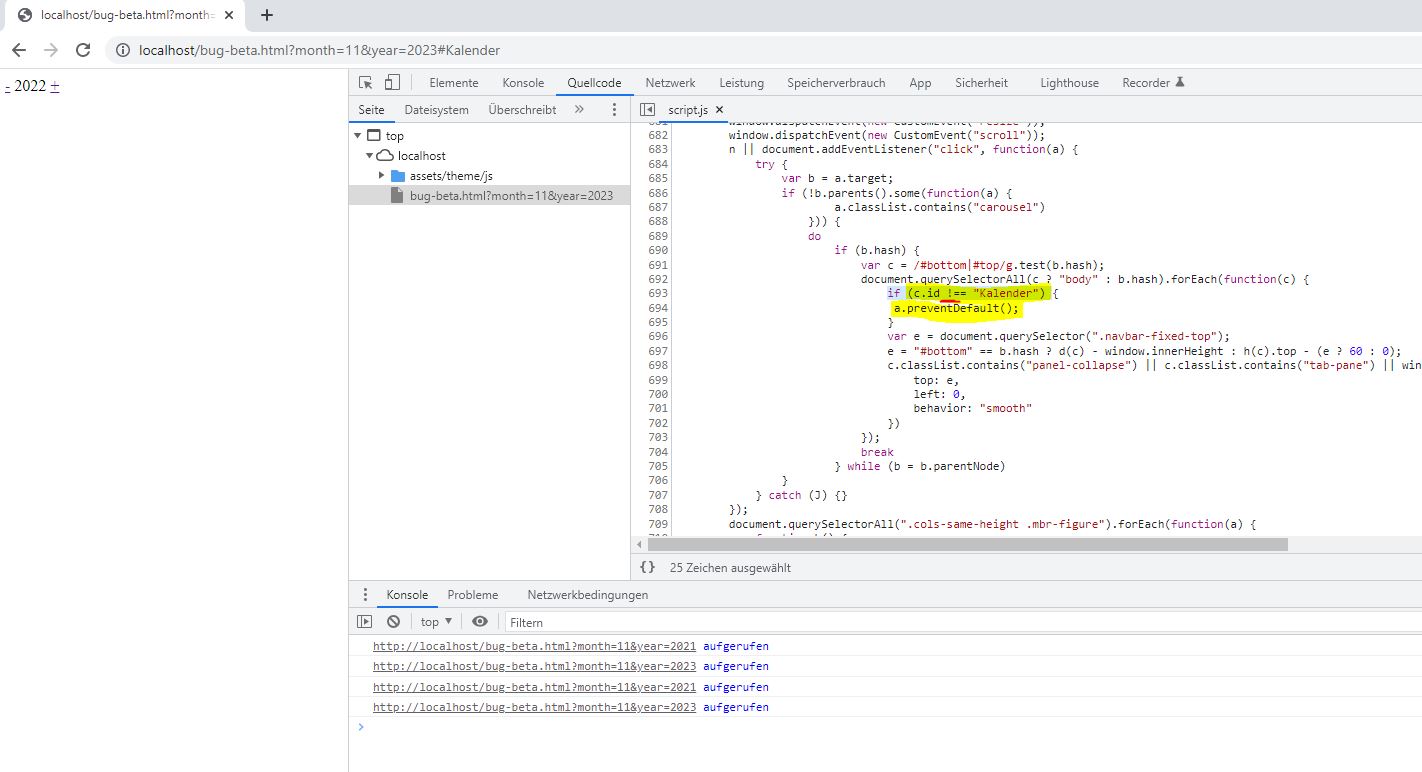Open the Probleme drawer tab
This screenshot has width=1422, height=772.
click(x=472, y=594)
